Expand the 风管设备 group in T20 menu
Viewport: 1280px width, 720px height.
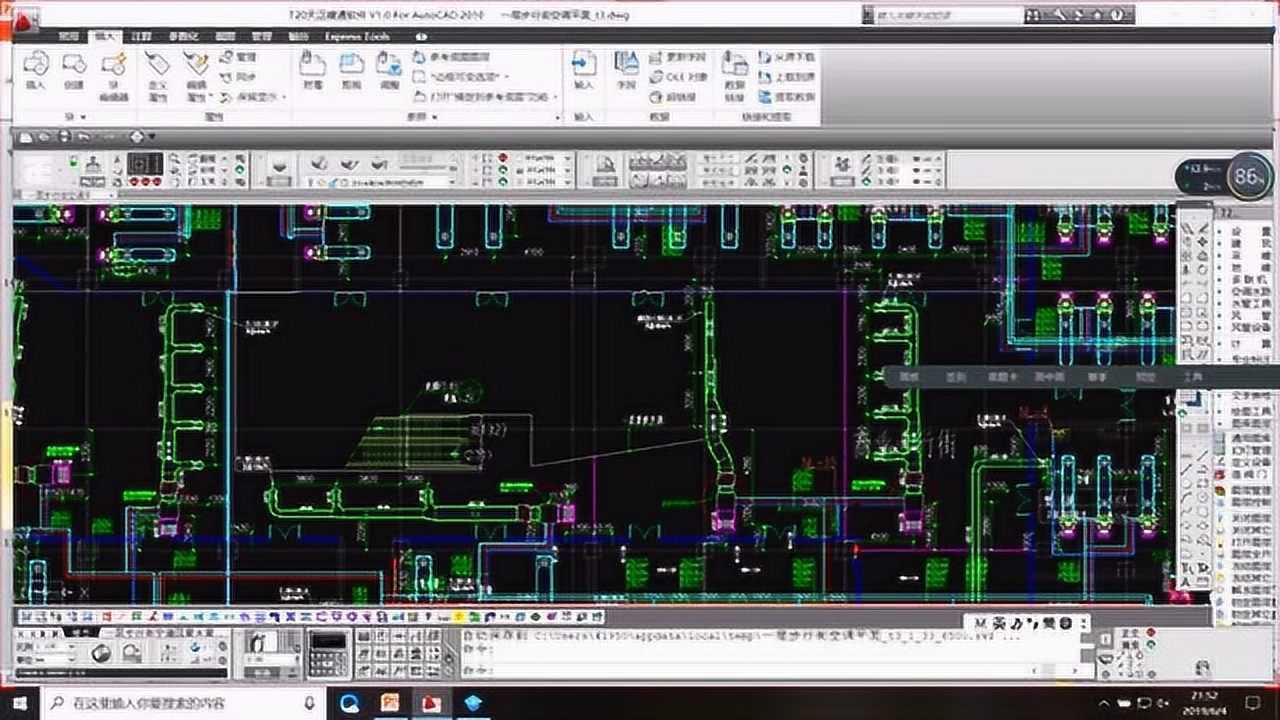(1251, 326)
